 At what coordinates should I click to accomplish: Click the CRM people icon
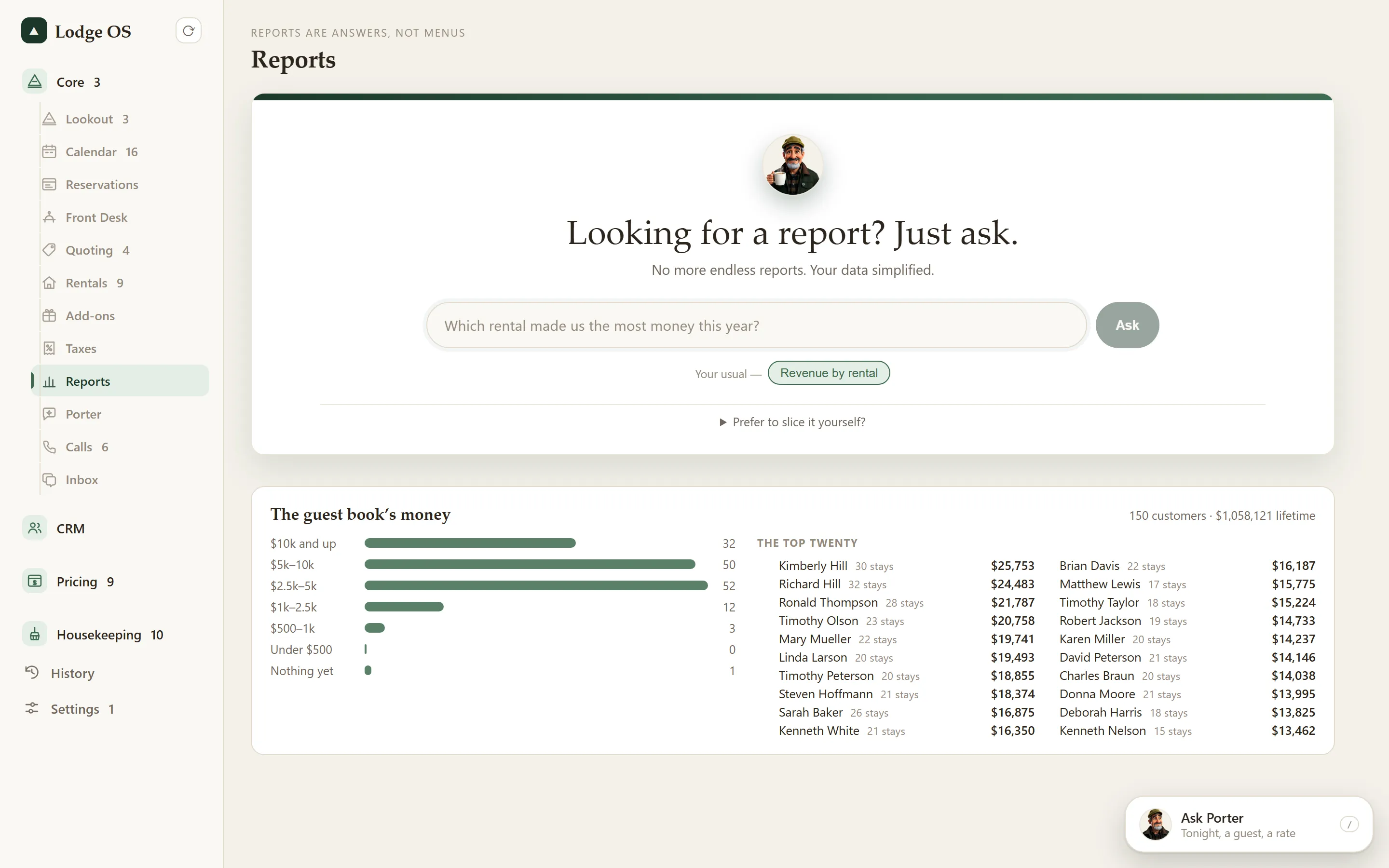pyautogui.click(x=34, y=528)
